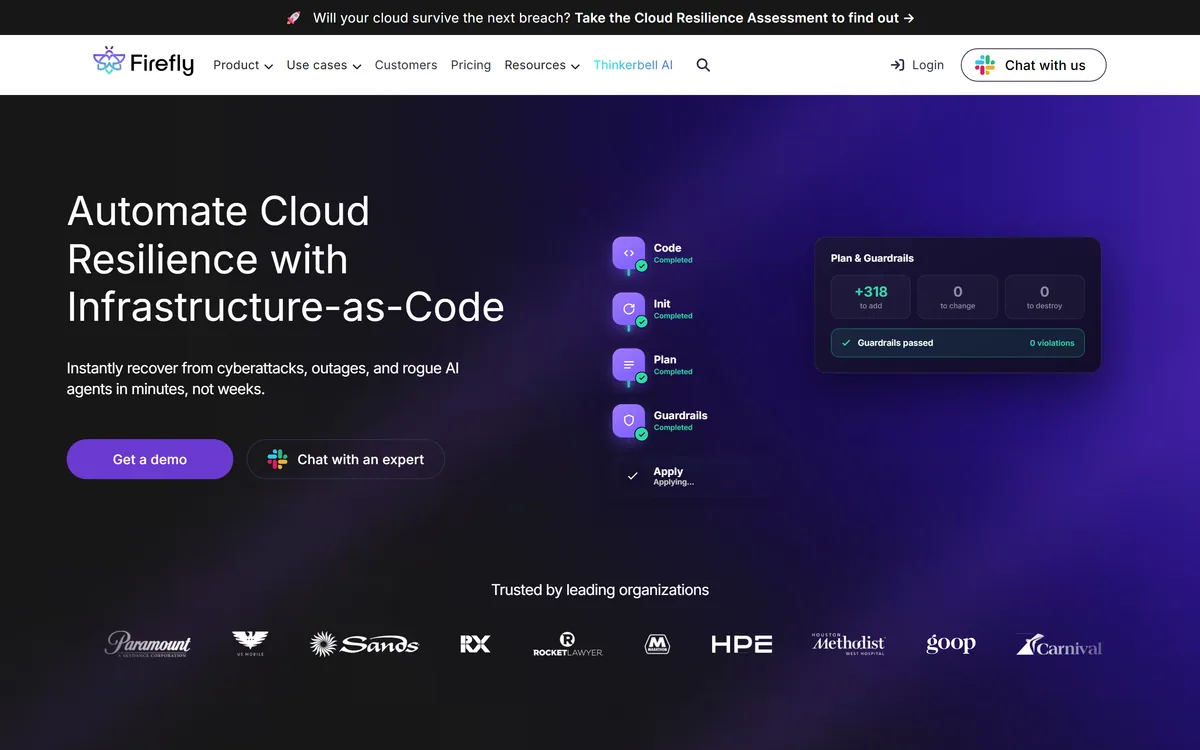Open the Login link

pos(917,65)
